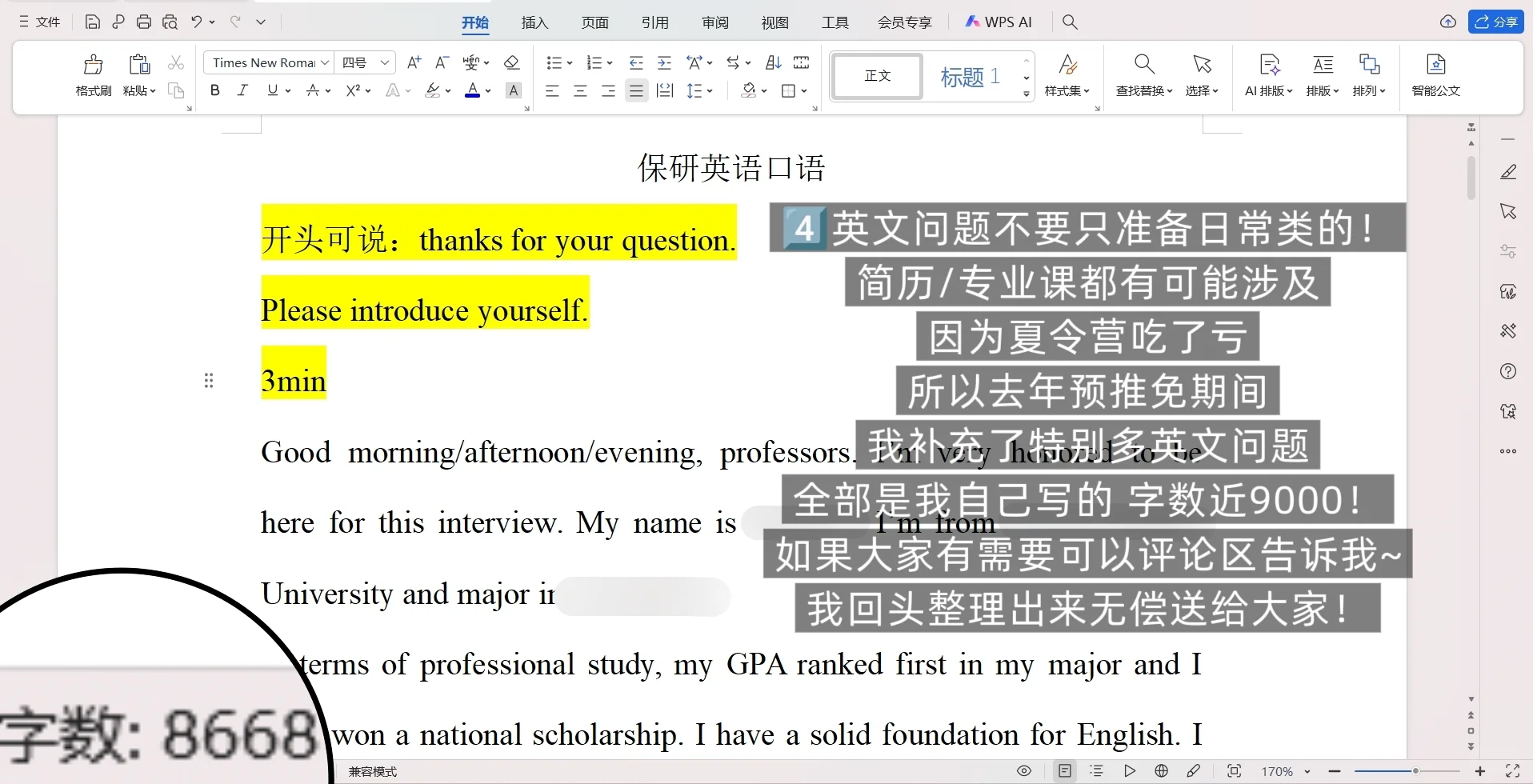
Task: Toggle eye protection mode icon in status bar
Action: [1024, 771]
